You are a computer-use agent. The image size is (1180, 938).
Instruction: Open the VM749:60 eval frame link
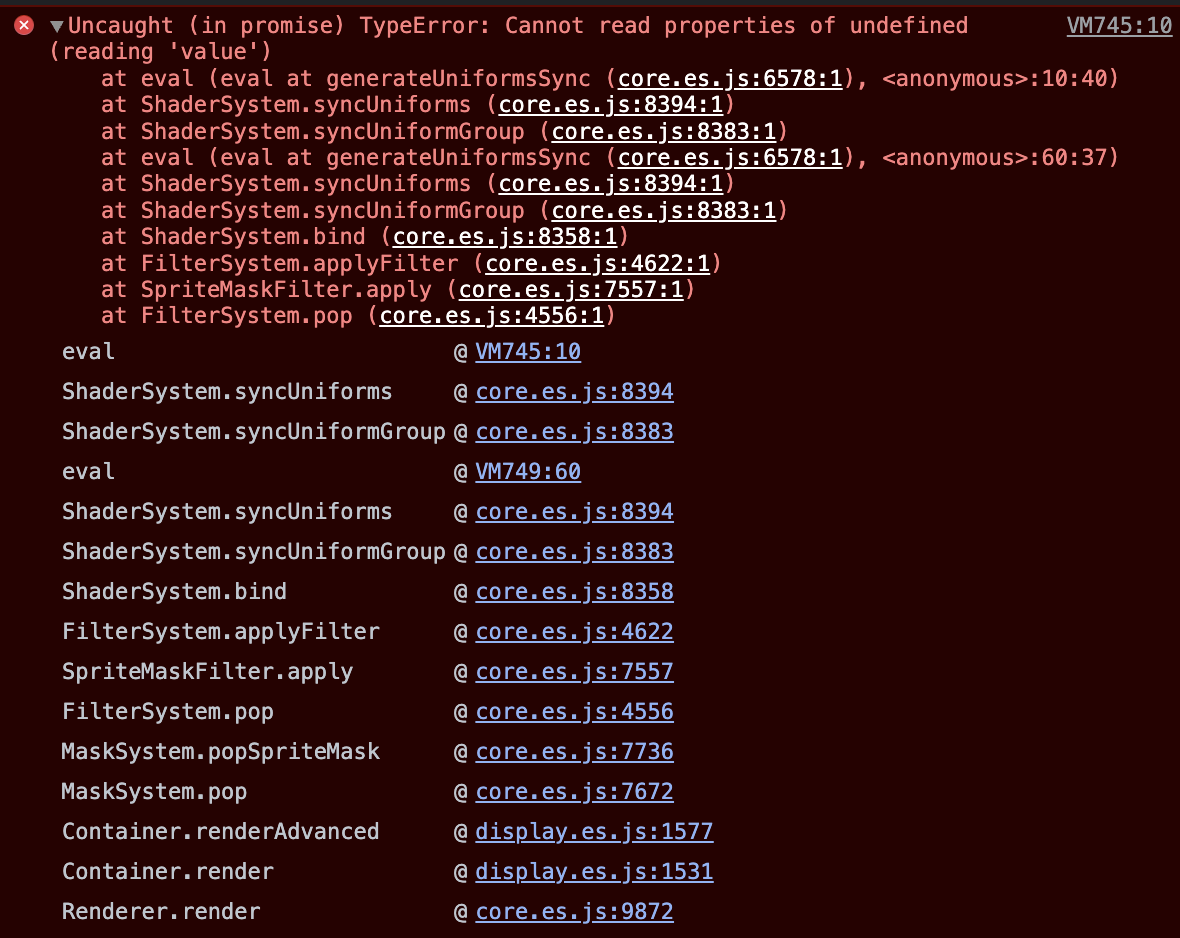click(528, 471)
